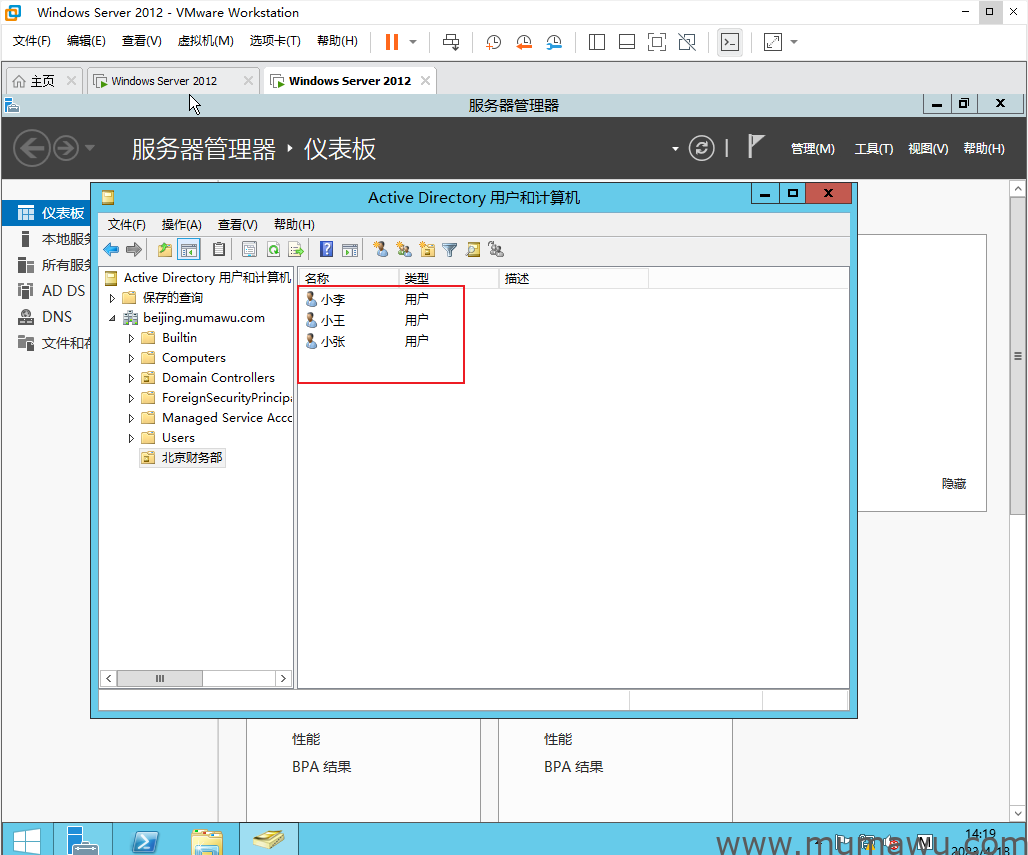Take a VMware snapshot with clock-plus icon
This screenshot has height=855, width=1028.
coord(493,42)
